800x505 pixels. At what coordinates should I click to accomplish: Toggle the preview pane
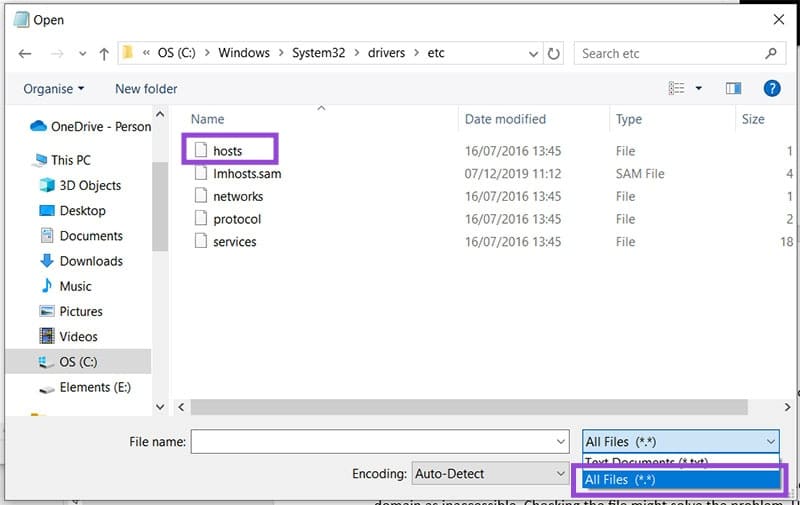(733, 88)
